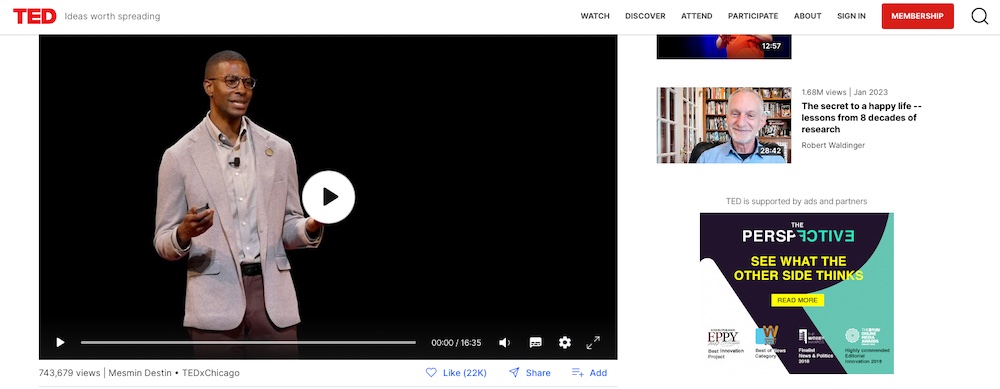Like the talk with the heart icon
The width and height of the screenshot is (1000, 389).
[x=431, y=372]
